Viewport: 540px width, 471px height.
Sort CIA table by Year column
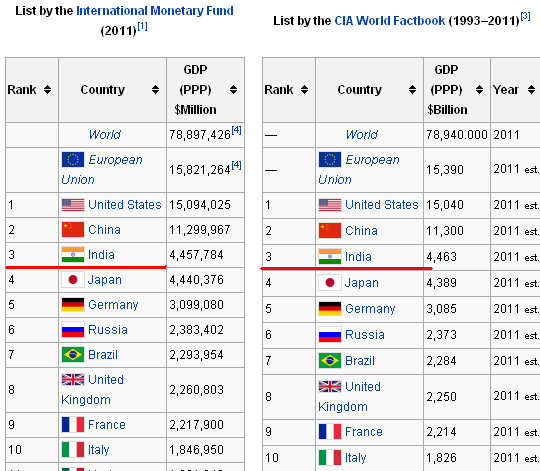(531, 90)
